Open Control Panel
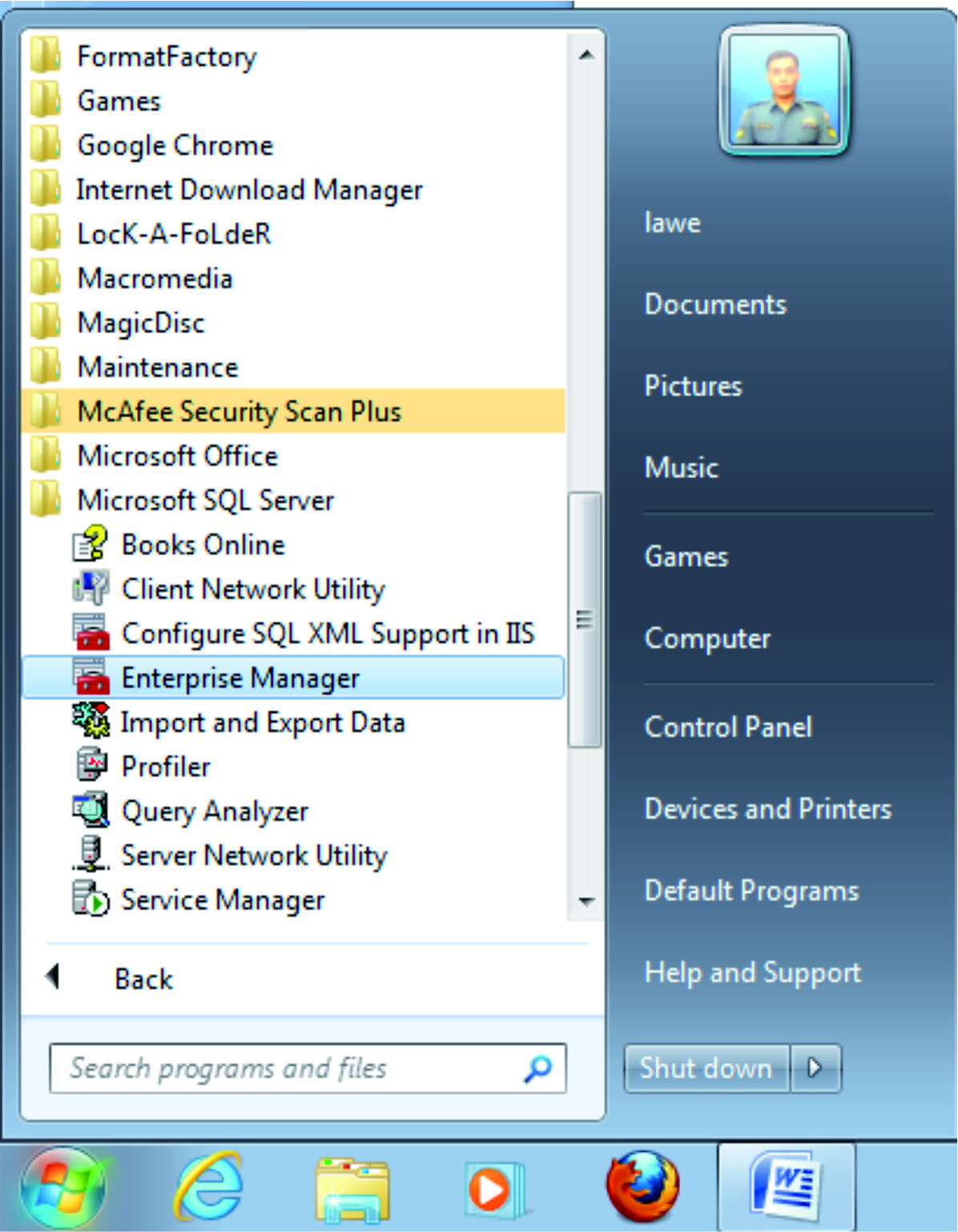Screen dimensions: 958x1232 click(x=728, y=727)
